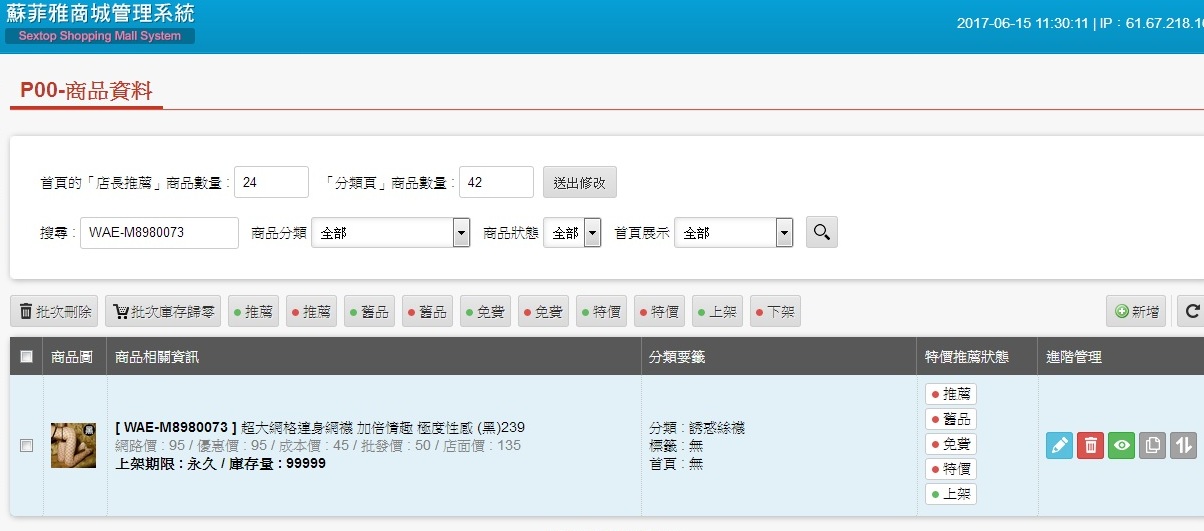Viewport: 1204px width, 531px height.
Task: Open the 商品分類 dropdown
Action: click(390, 233)
